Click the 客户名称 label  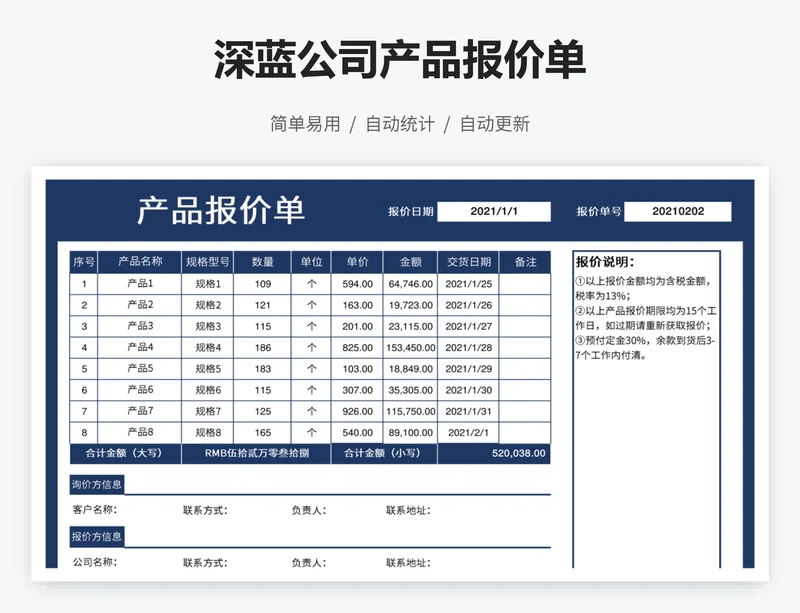point(95,510)
